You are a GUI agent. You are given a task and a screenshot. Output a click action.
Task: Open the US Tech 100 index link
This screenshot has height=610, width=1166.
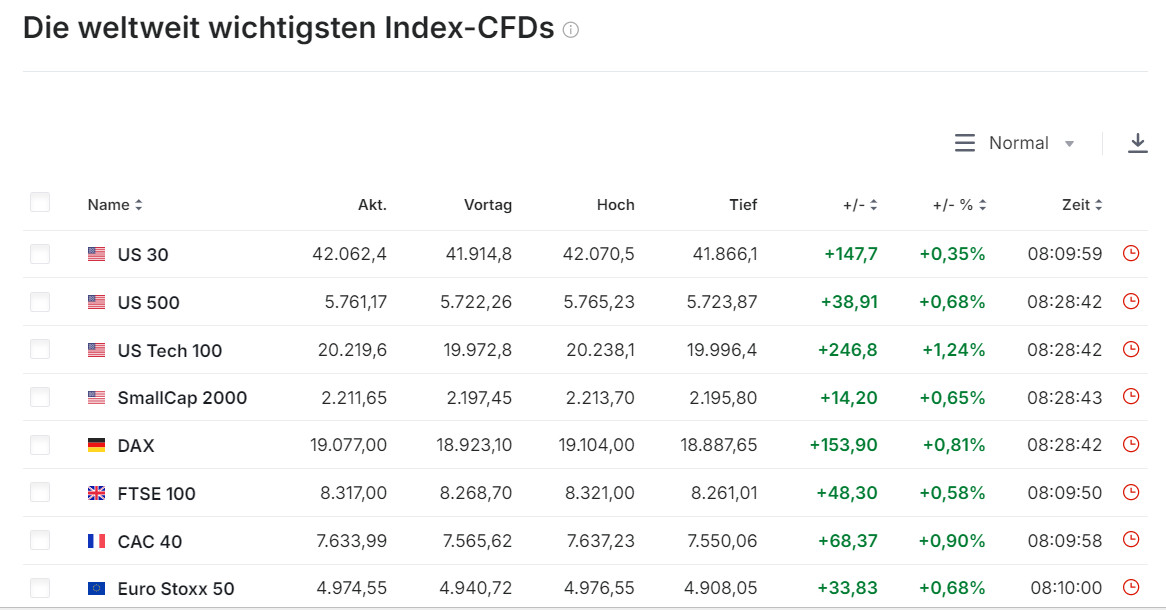pos(170,350)
